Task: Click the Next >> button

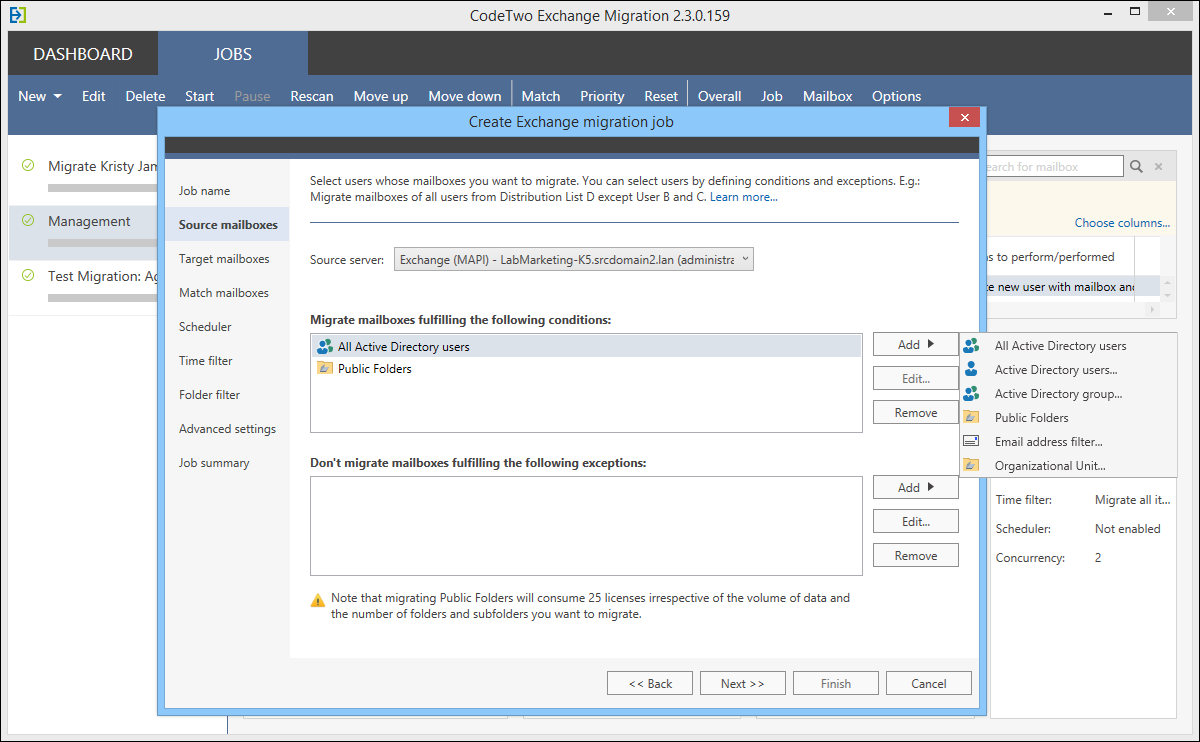Action: coord(743,683)
